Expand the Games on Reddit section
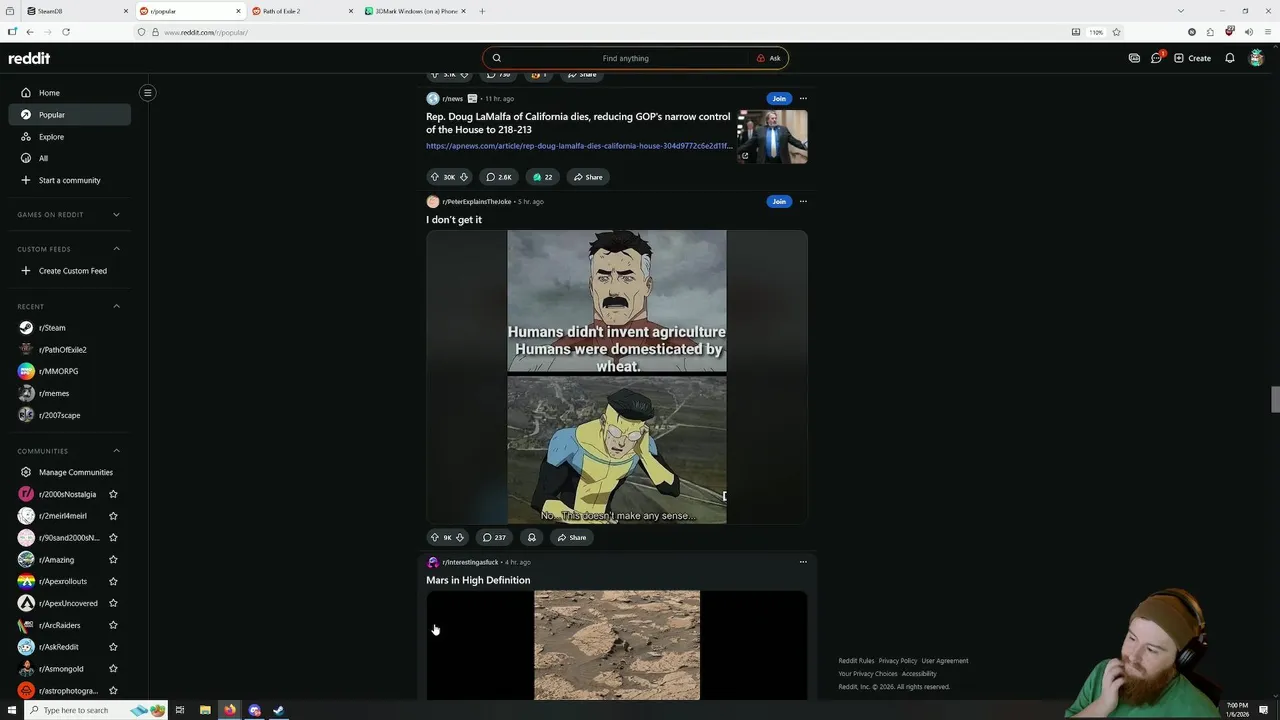1280x720 pixels. [116, 214]
